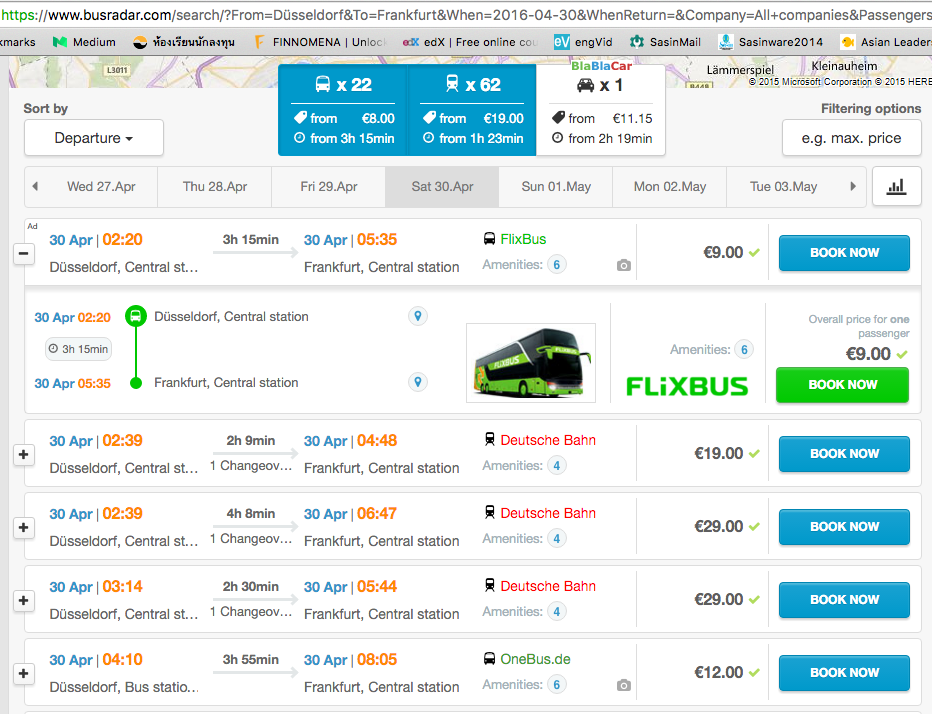
Task: Open the Sasinware2014 bookmark
Action: tap(770, 42)
